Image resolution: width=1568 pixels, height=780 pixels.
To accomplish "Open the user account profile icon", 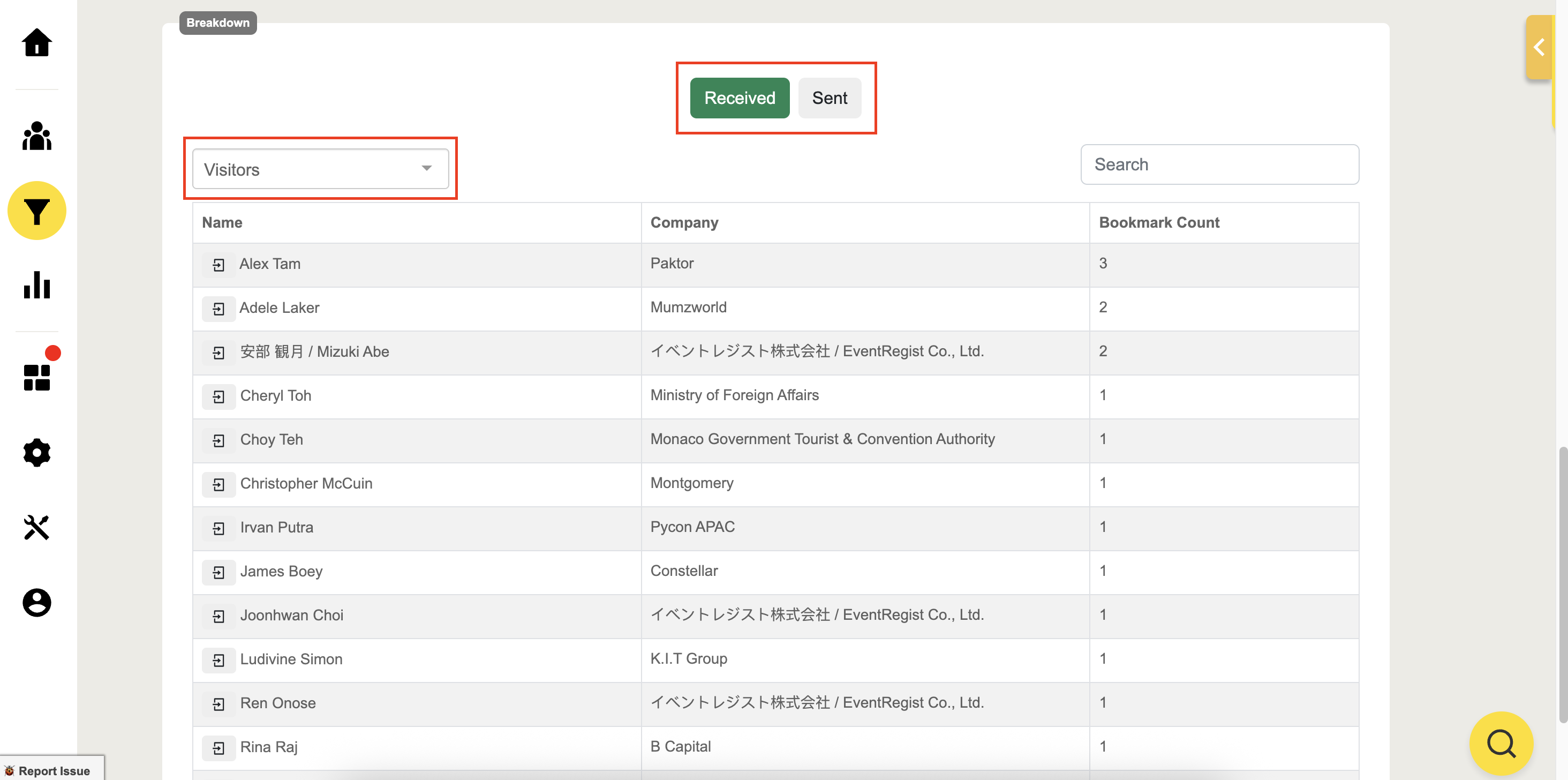I will [x=36, y=602].
